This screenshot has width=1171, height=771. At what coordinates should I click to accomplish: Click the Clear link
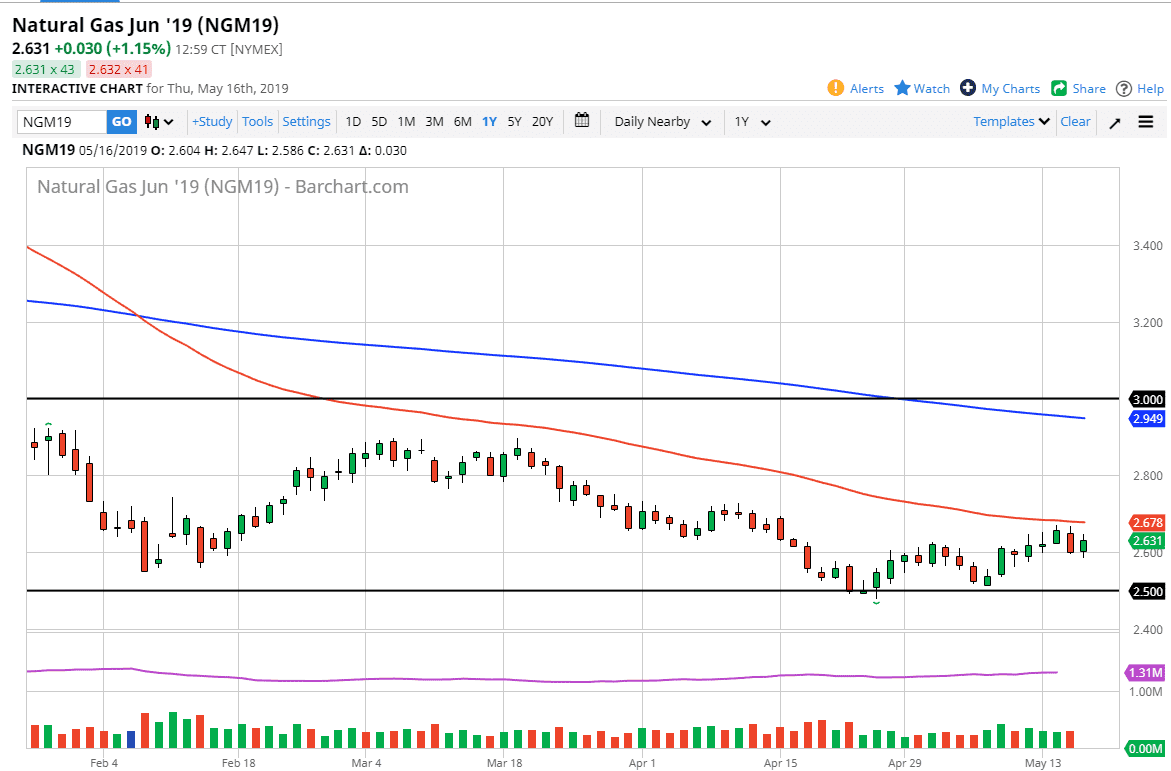1075,122
